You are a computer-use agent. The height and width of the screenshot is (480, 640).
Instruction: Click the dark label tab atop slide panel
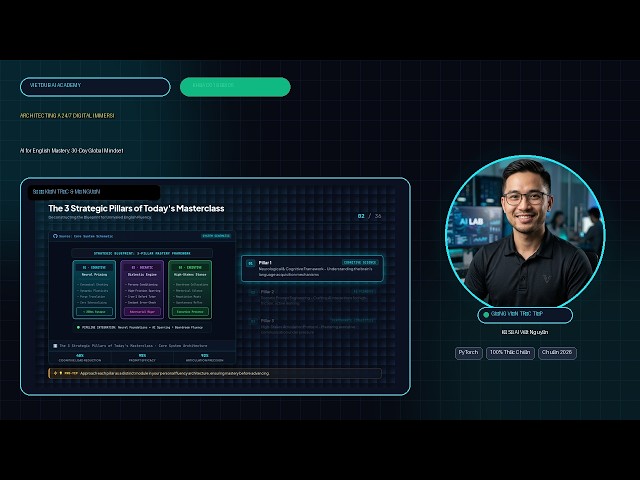[x=94, y=192]
